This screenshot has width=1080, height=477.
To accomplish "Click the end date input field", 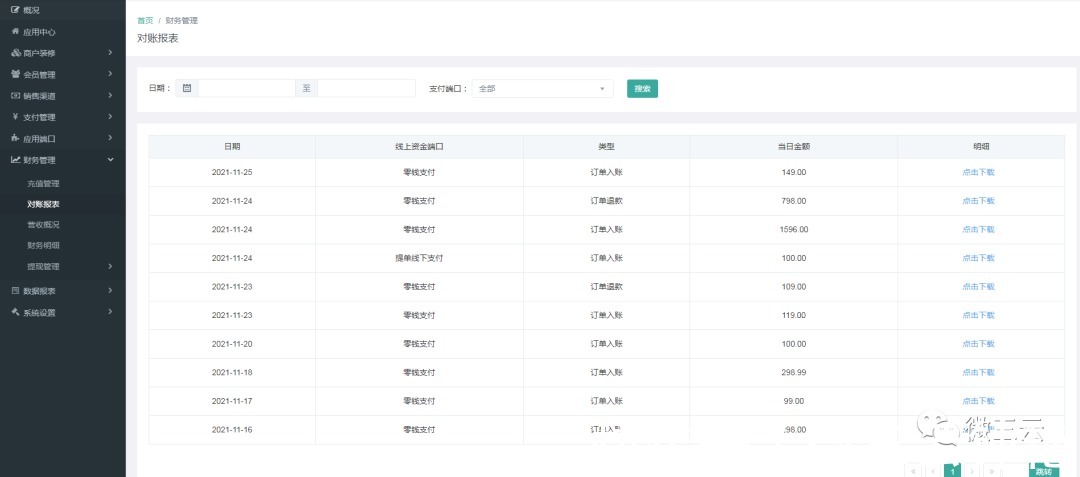I will click(366, 88).
